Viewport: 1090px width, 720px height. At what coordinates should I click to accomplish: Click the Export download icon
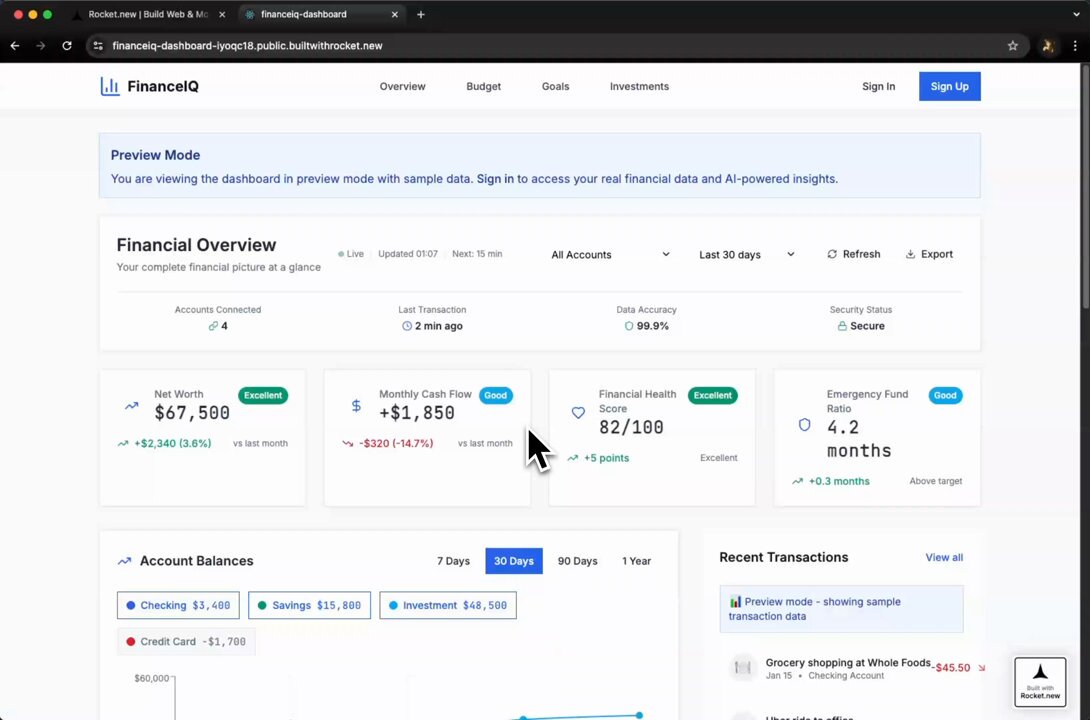click(x=910, y=254)
